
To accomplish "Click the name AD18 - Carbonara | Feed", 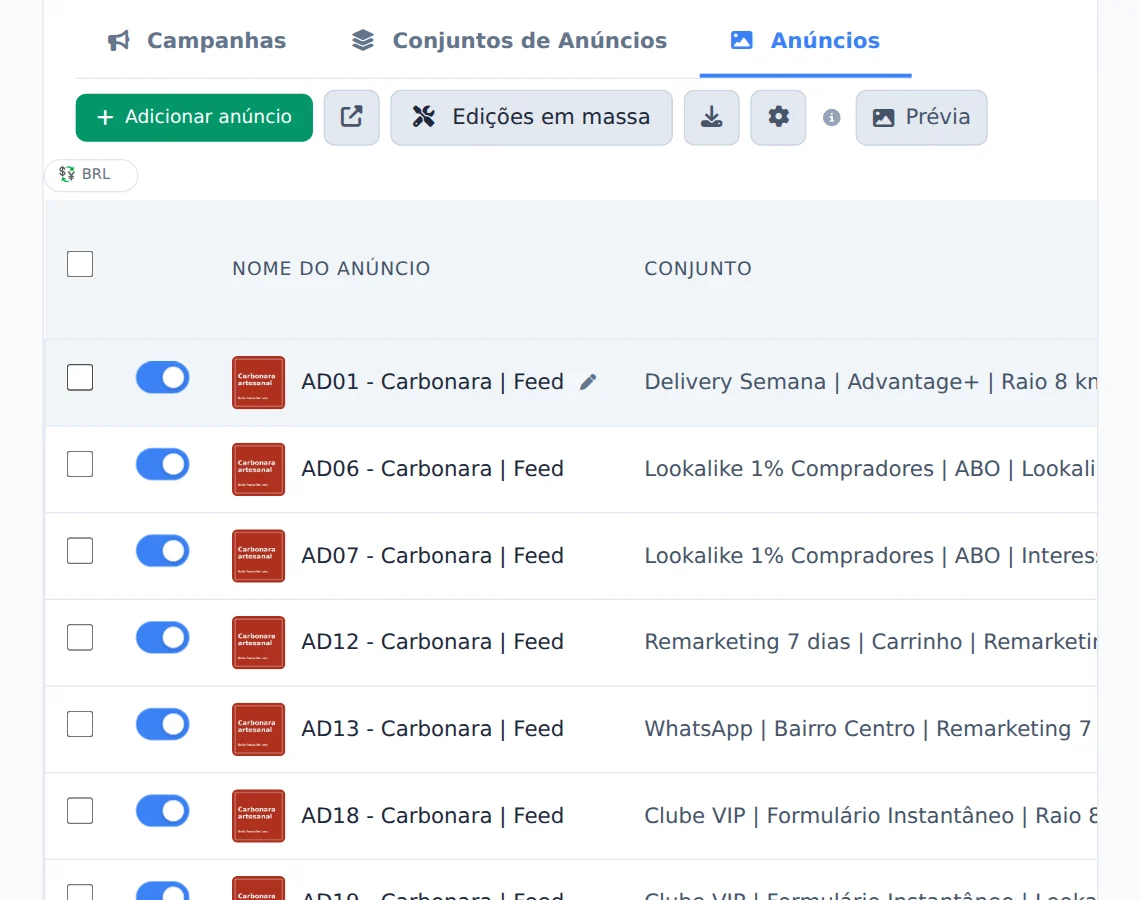I will click(x=432, y=816).
